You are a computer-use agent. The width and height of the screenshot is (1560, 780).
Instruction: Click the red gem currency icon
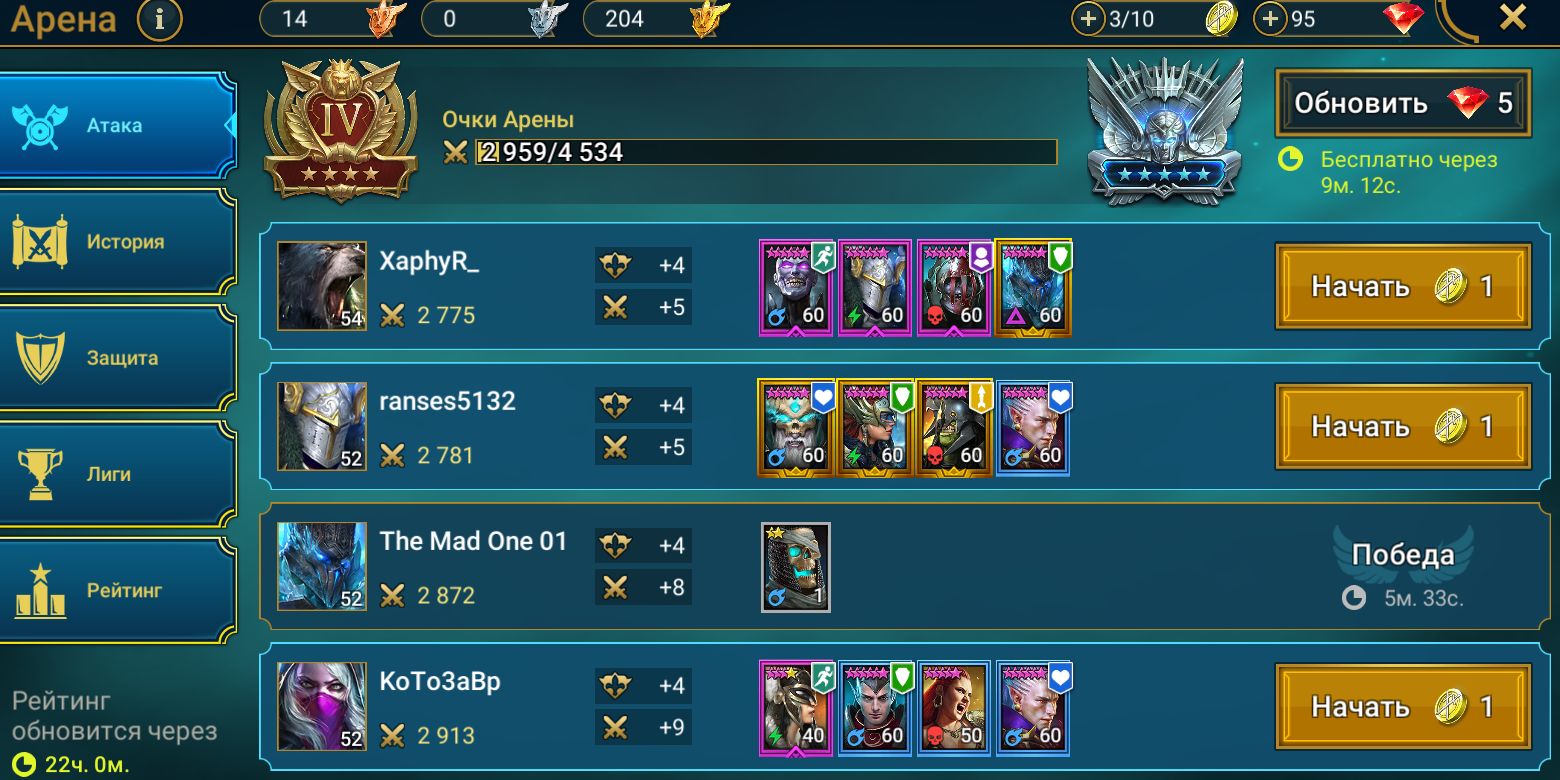point(1403,18)
